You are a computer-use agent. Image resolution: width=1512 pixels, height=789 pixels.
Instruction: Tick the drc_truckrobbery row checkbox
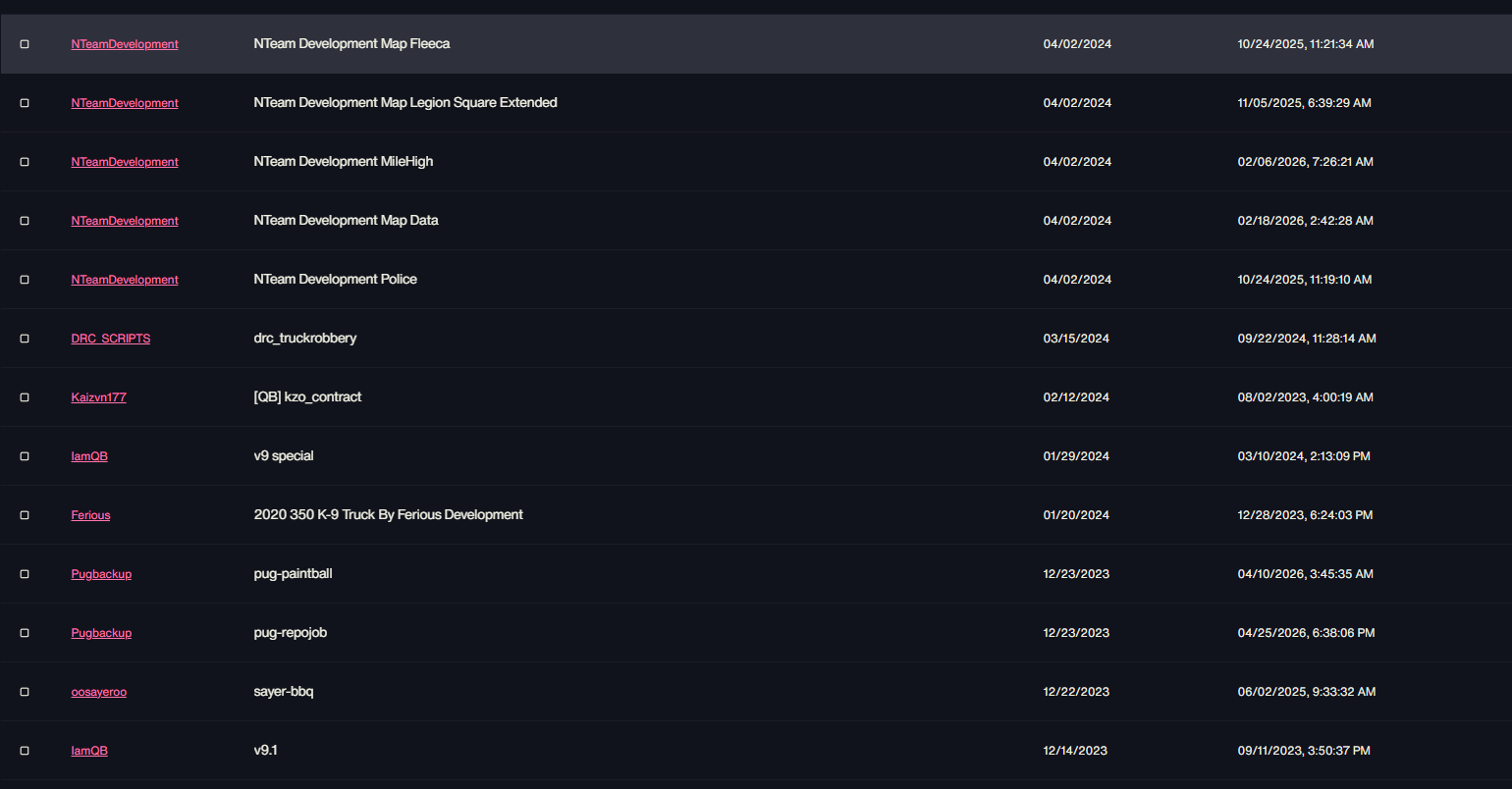[x=25, y=339]
